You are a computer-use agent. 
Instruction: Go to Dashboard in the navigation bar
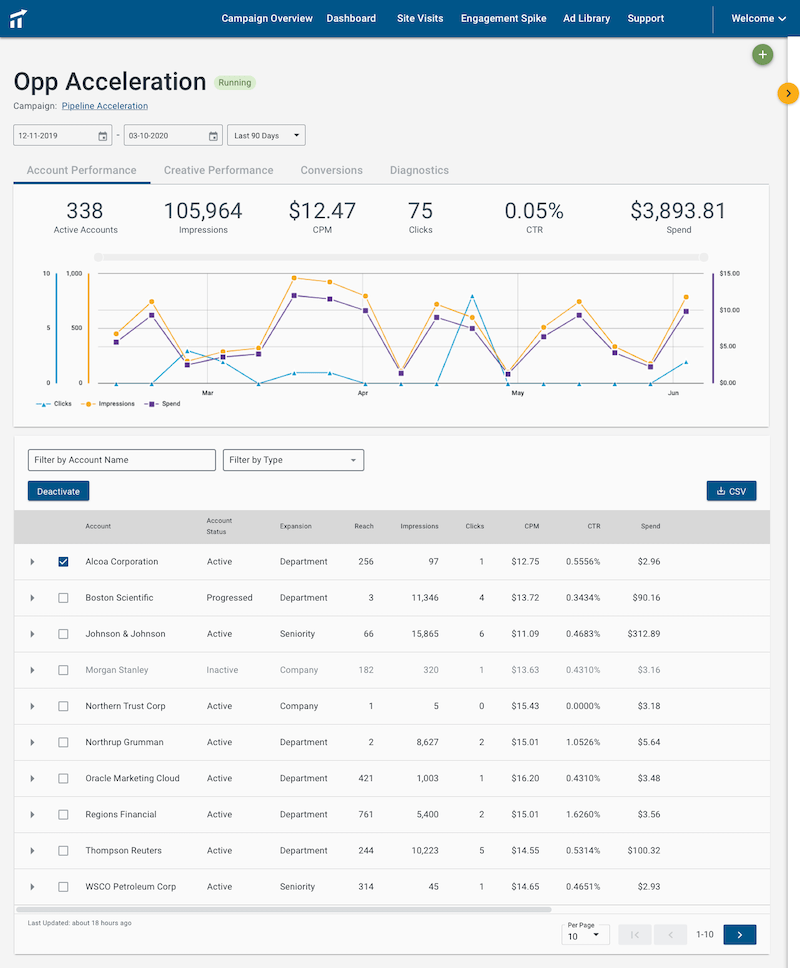351,19
